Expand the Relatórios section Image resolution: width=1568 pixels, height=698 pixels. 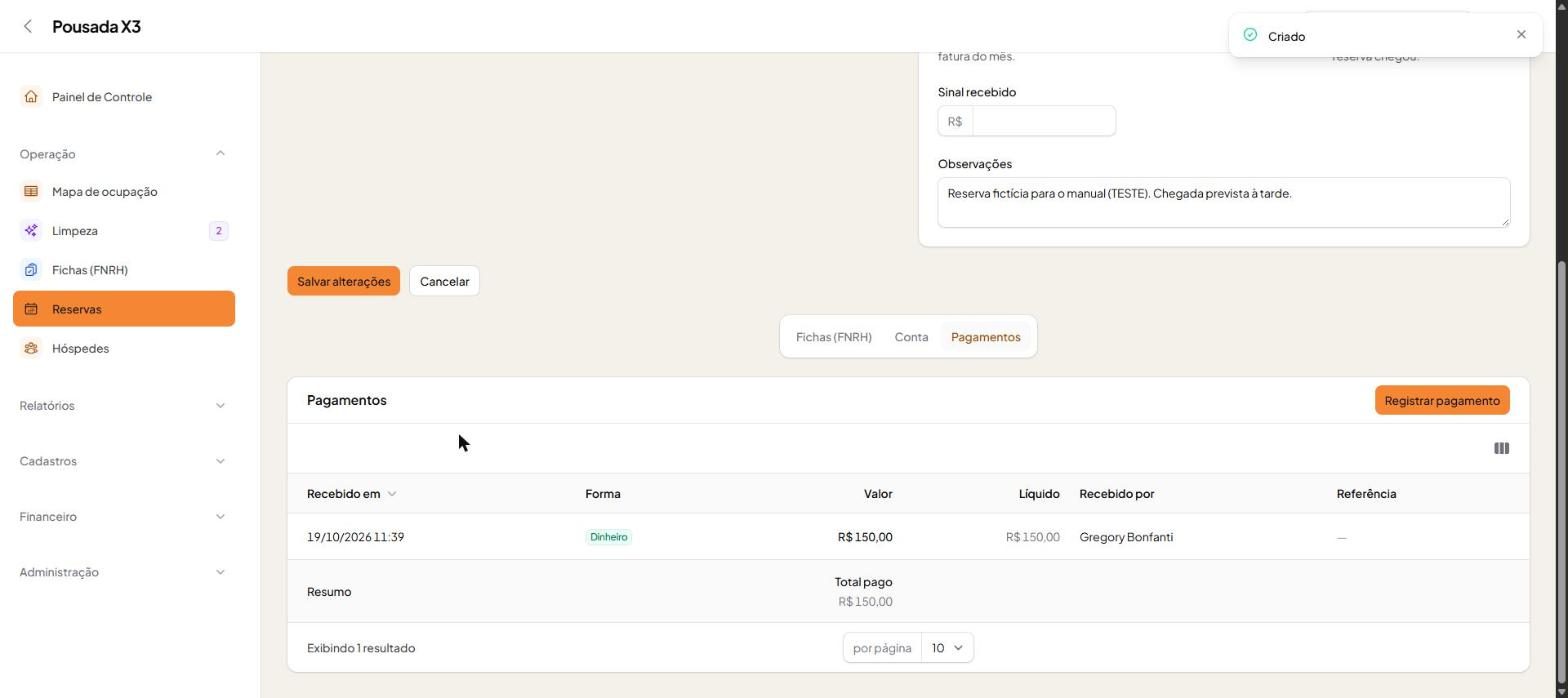220,405
